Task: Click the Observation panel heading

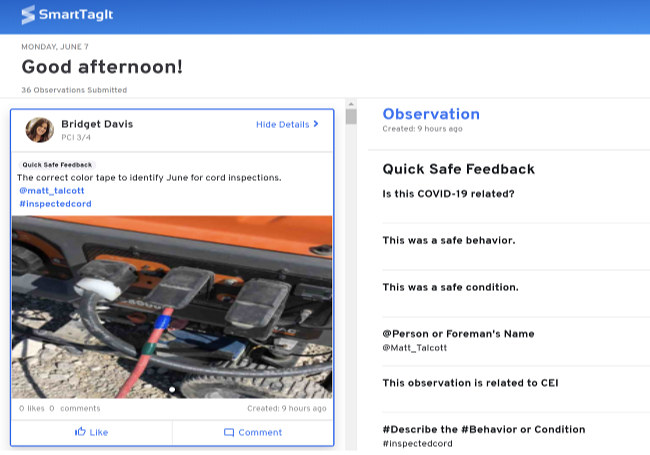Action: point(431,114)
